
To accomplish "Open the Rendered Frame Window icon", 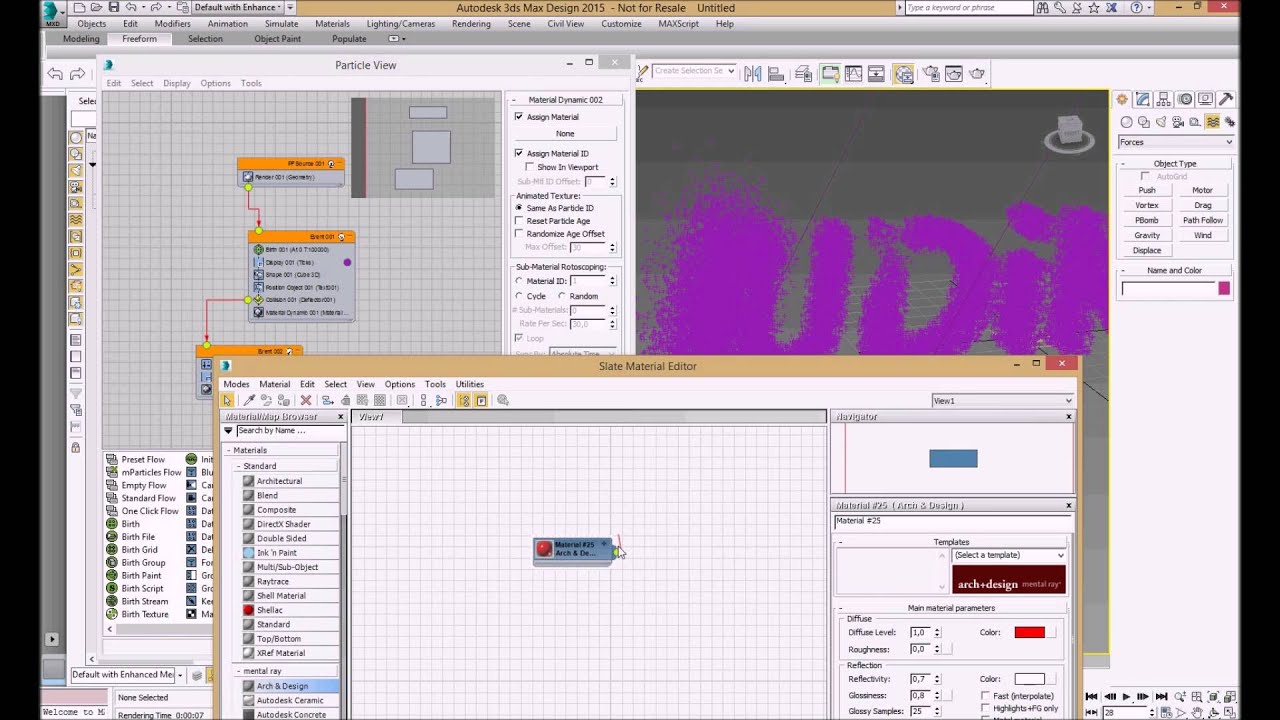I will 954,73.
